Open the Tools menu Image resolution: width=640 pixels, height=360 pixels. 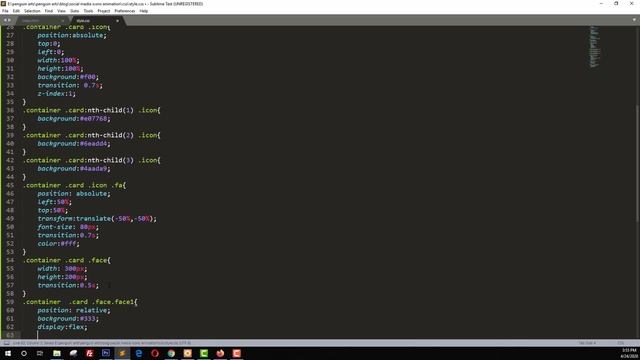[x=88, y=11]
